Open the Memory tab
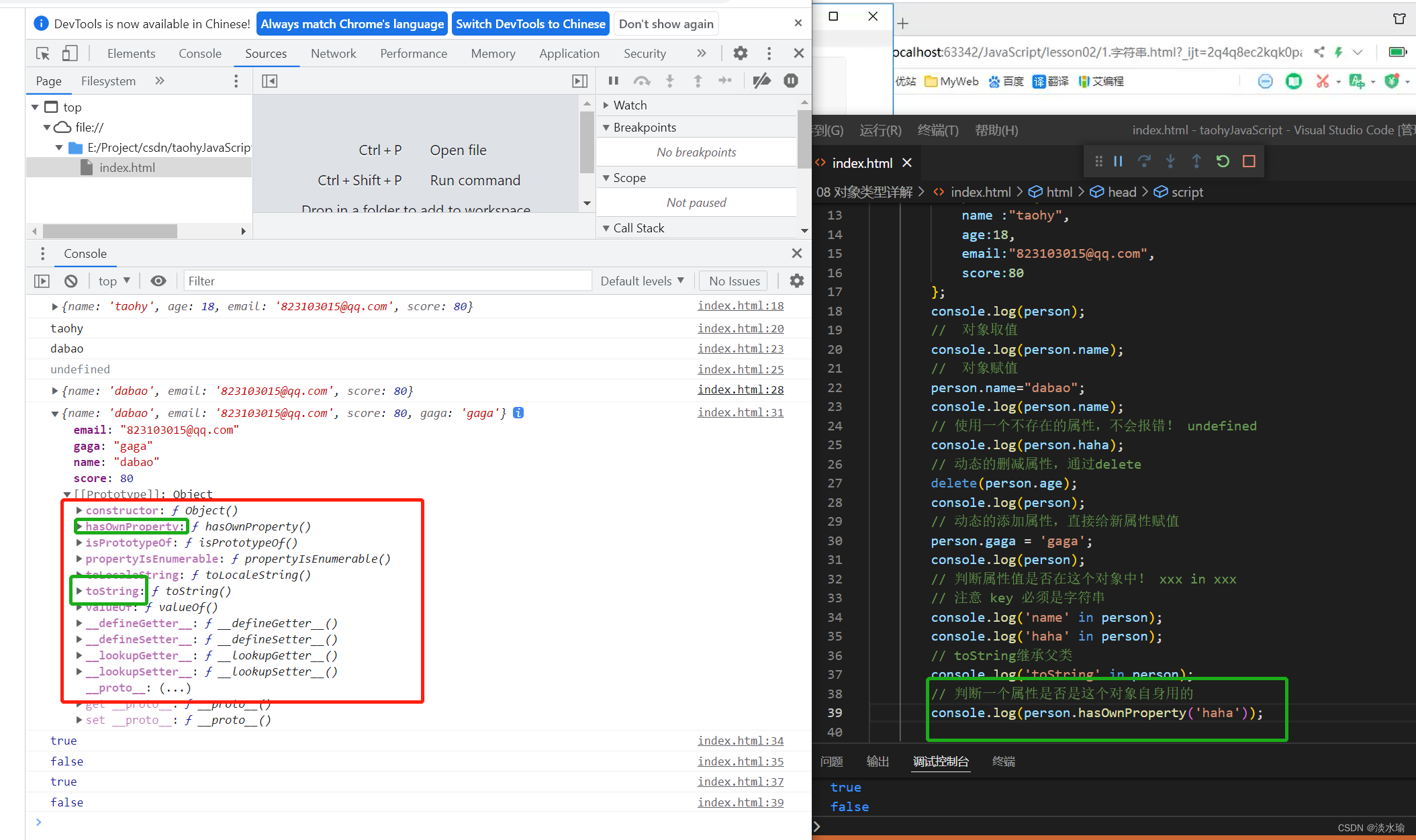 click(493, 53)
